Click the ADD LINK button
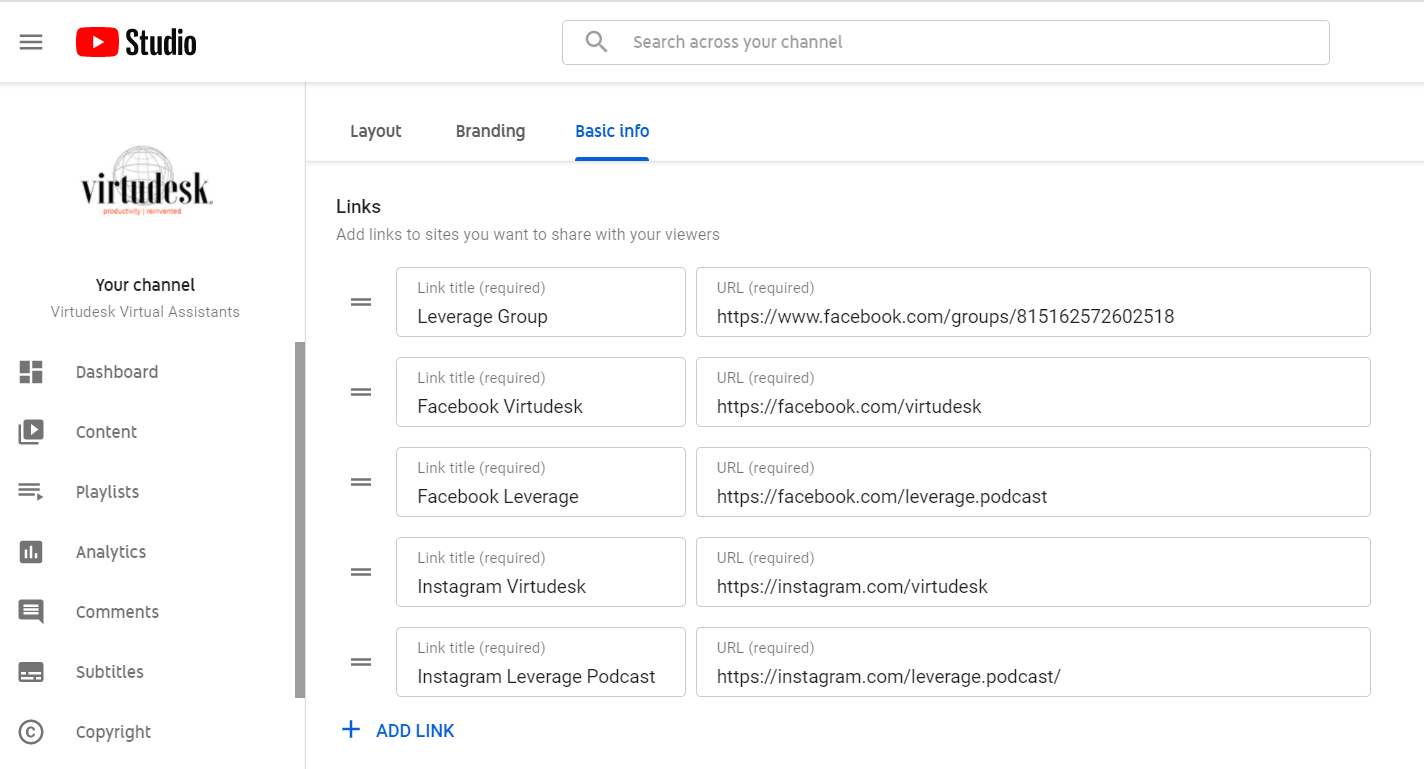The width and height of the screenshot is (1424, 769). point(398,731)
